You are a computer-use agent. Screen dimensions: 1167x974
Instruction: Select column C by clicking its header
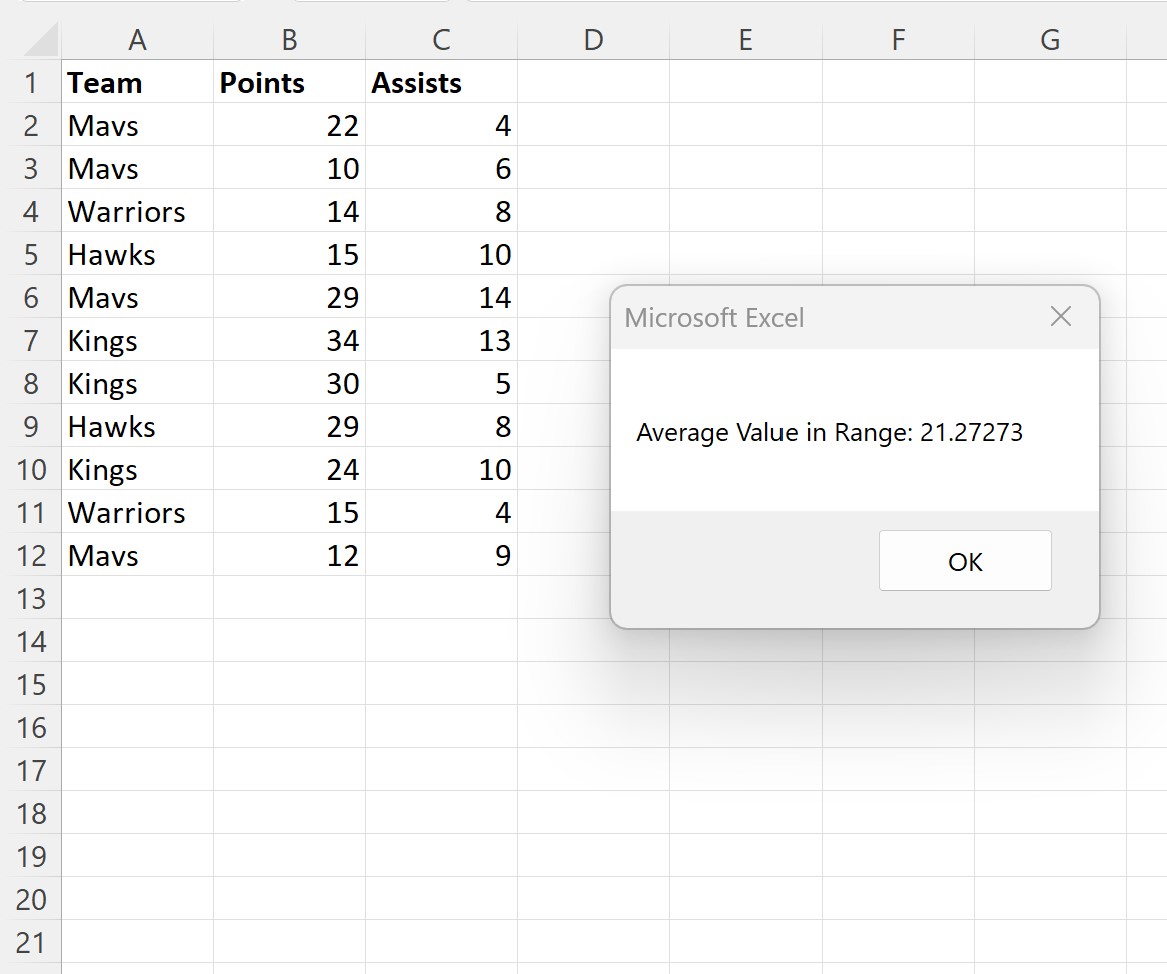coord(441,40)
